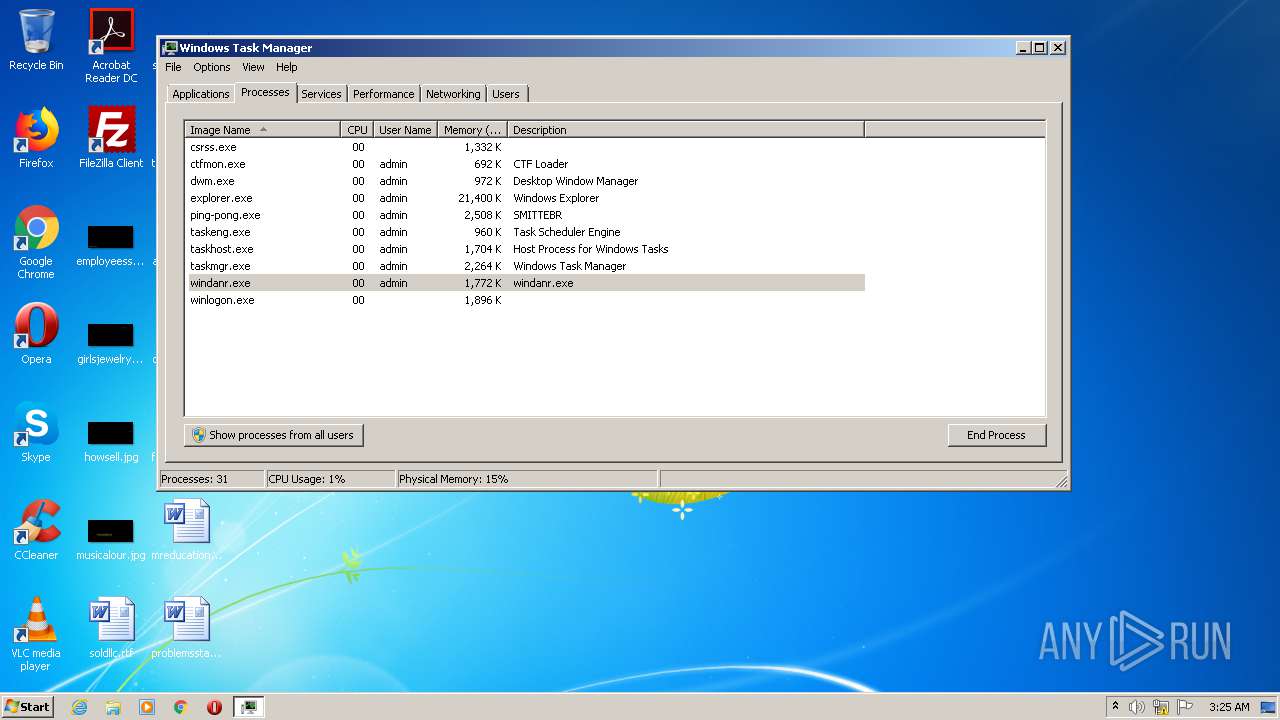The width and height of the screenshot is (1280, 720).
Task: Launch VLC media player desktop icon
Action: pyautogui.click(x=36, y=634)
